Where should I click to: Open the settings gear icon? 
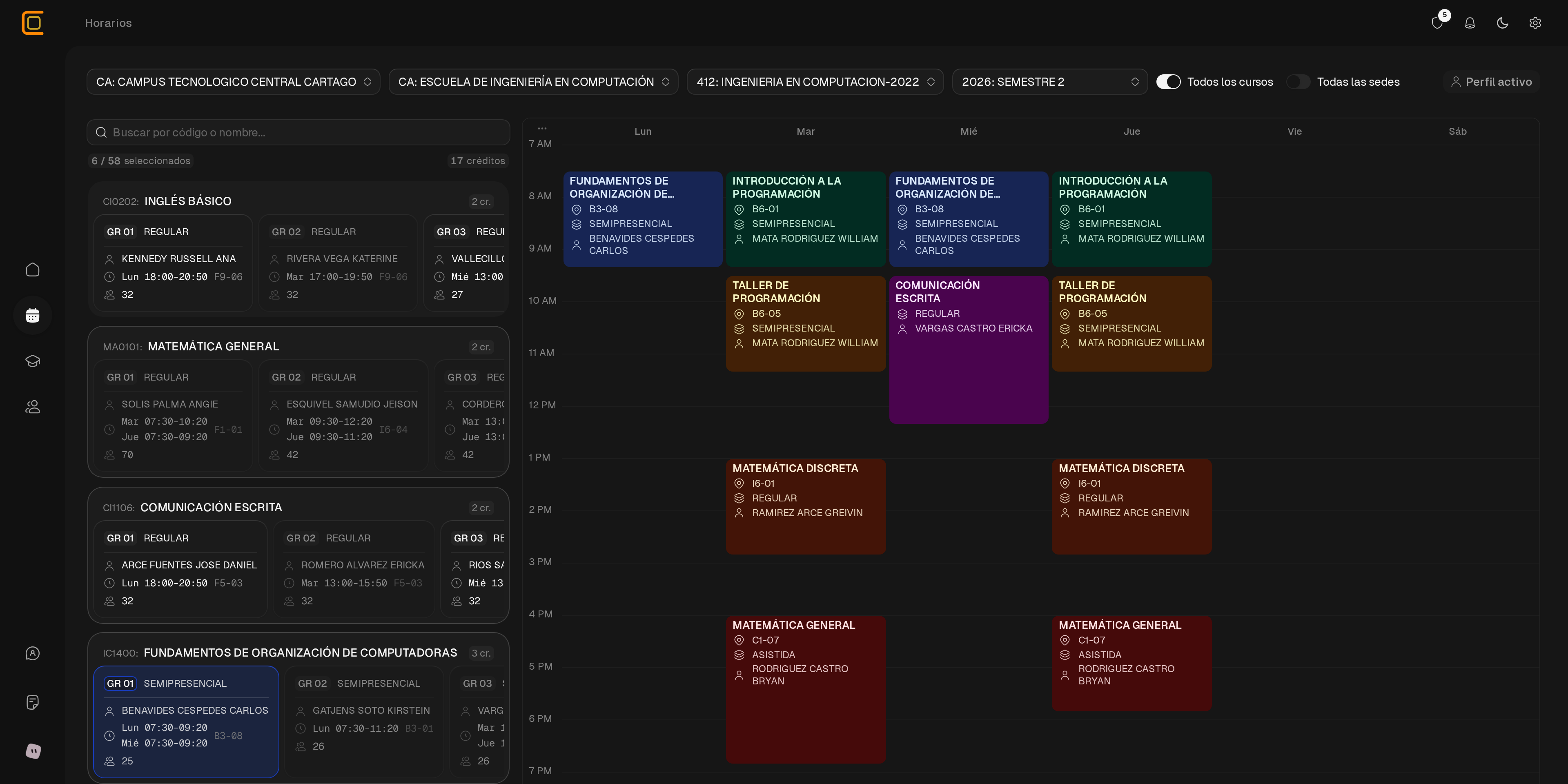1535,23
